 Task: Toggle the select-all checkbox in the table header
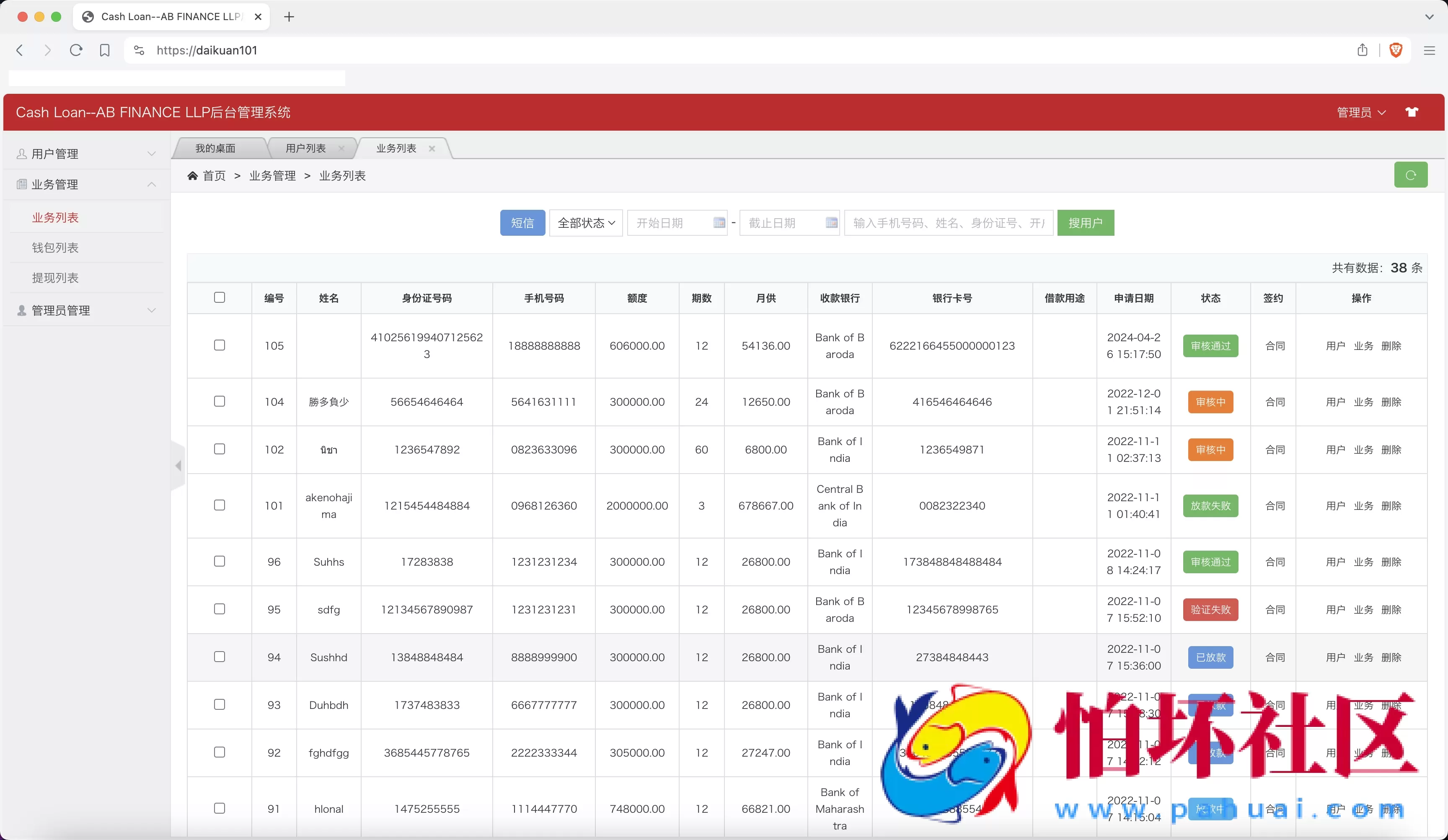(220, 297)
